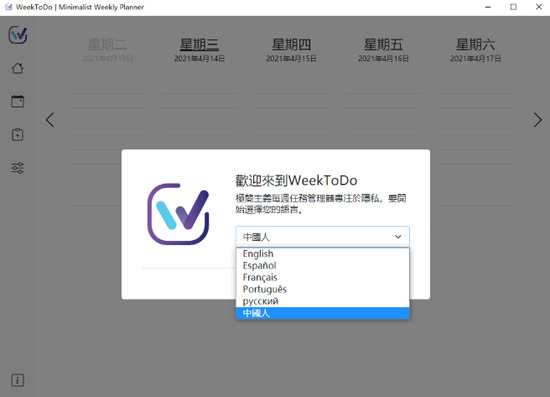The height and width of the screenshot is (397, 550).
Task: Click the title bar app icon
Action: (8, 7)
